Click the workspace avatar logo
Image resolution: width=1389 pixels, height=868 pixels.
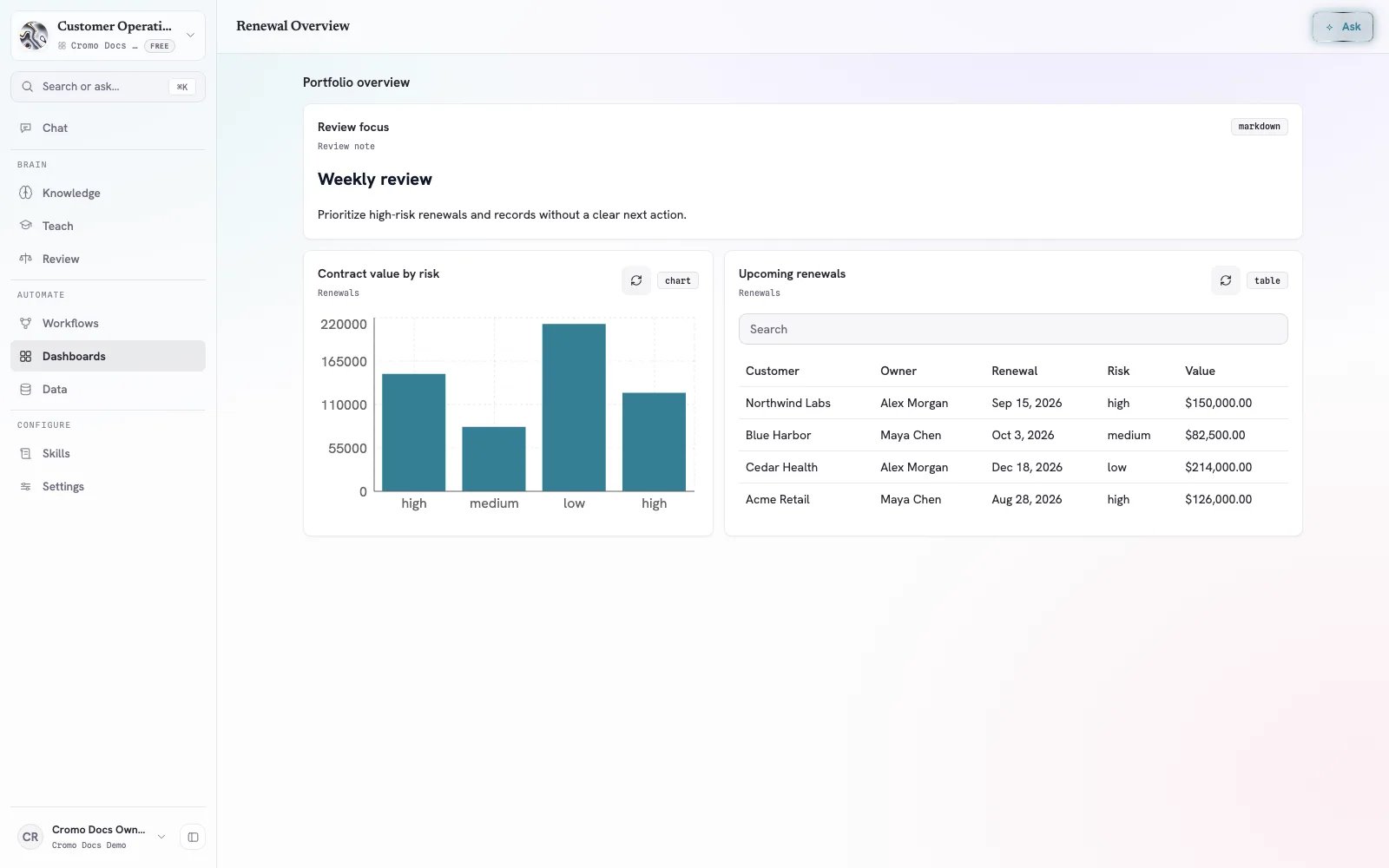point(34,36)
